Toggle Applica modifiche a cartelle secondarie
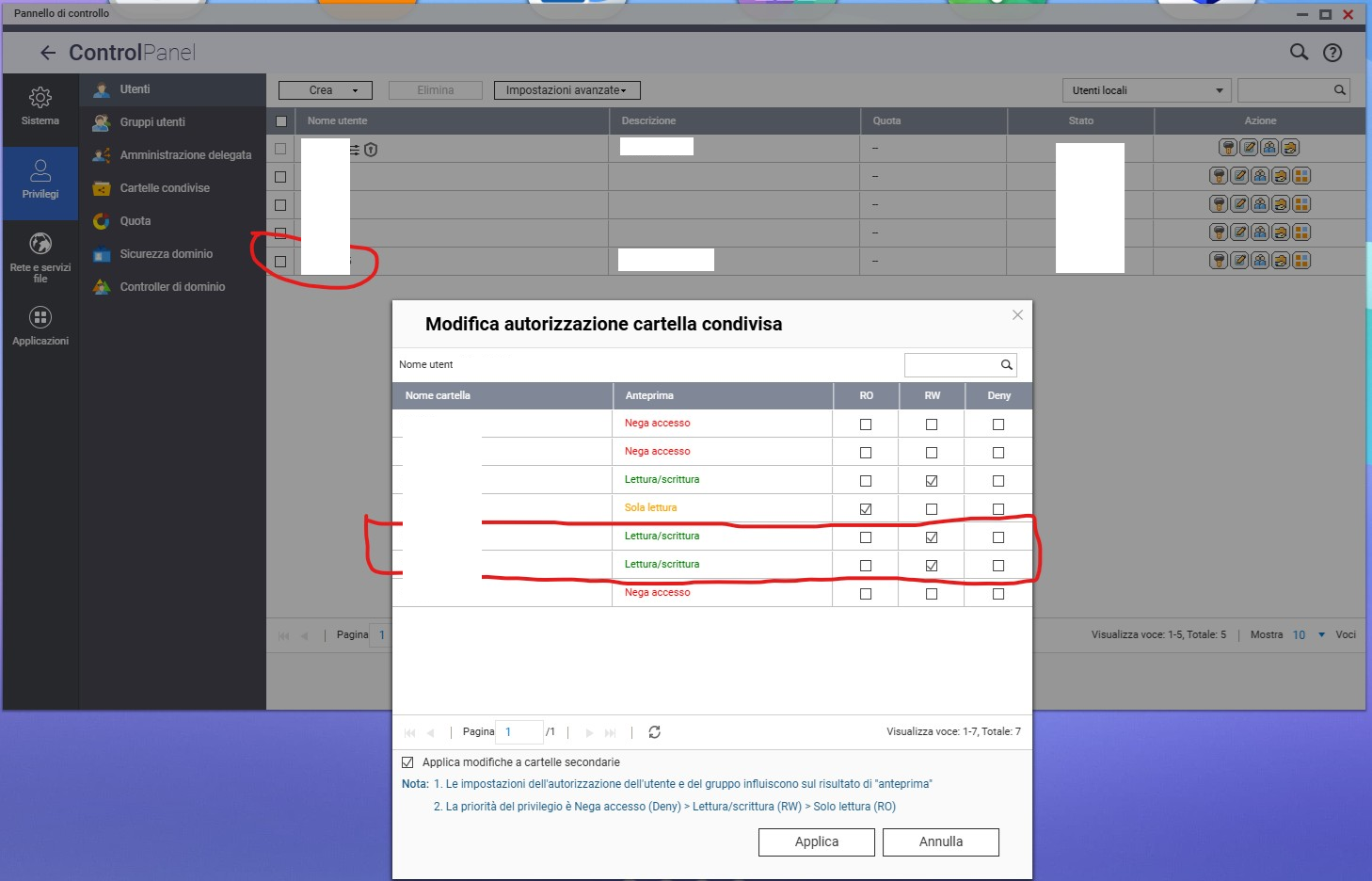 pyautogui.click(x=407, y=762)
